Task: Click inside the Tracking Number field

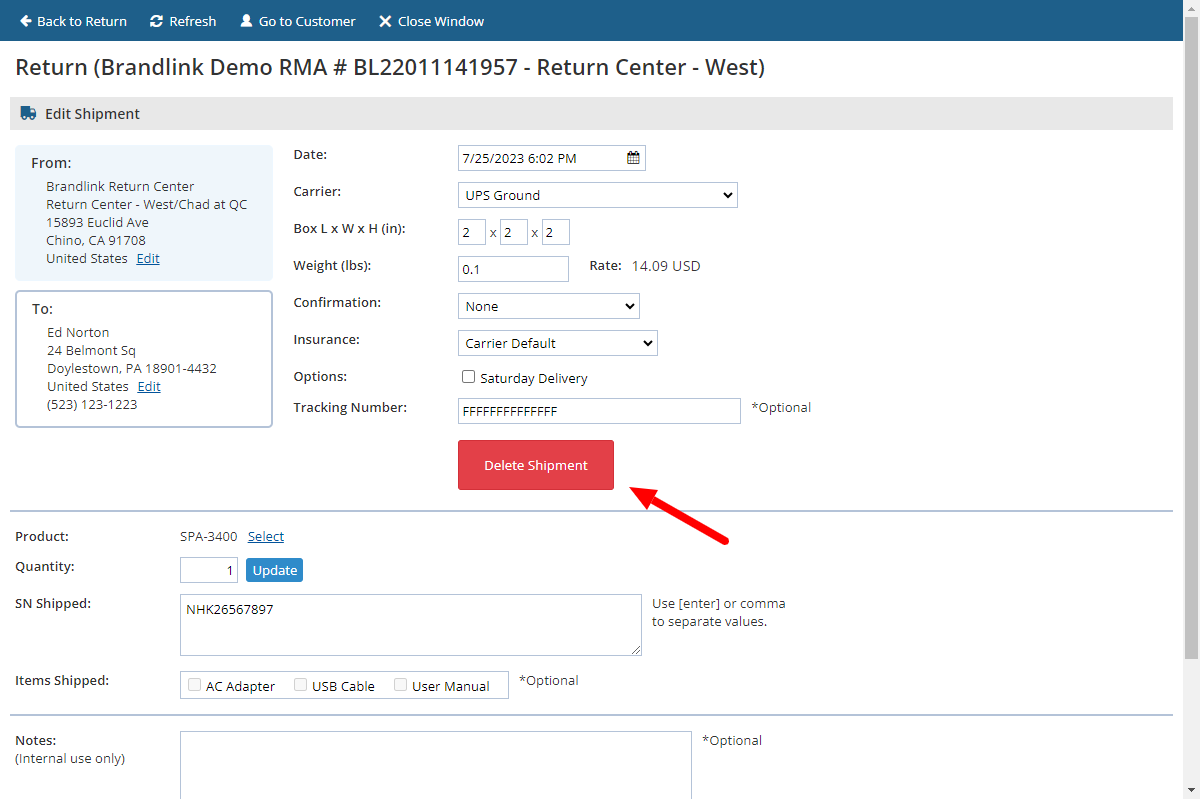Action: click(598, 410)
